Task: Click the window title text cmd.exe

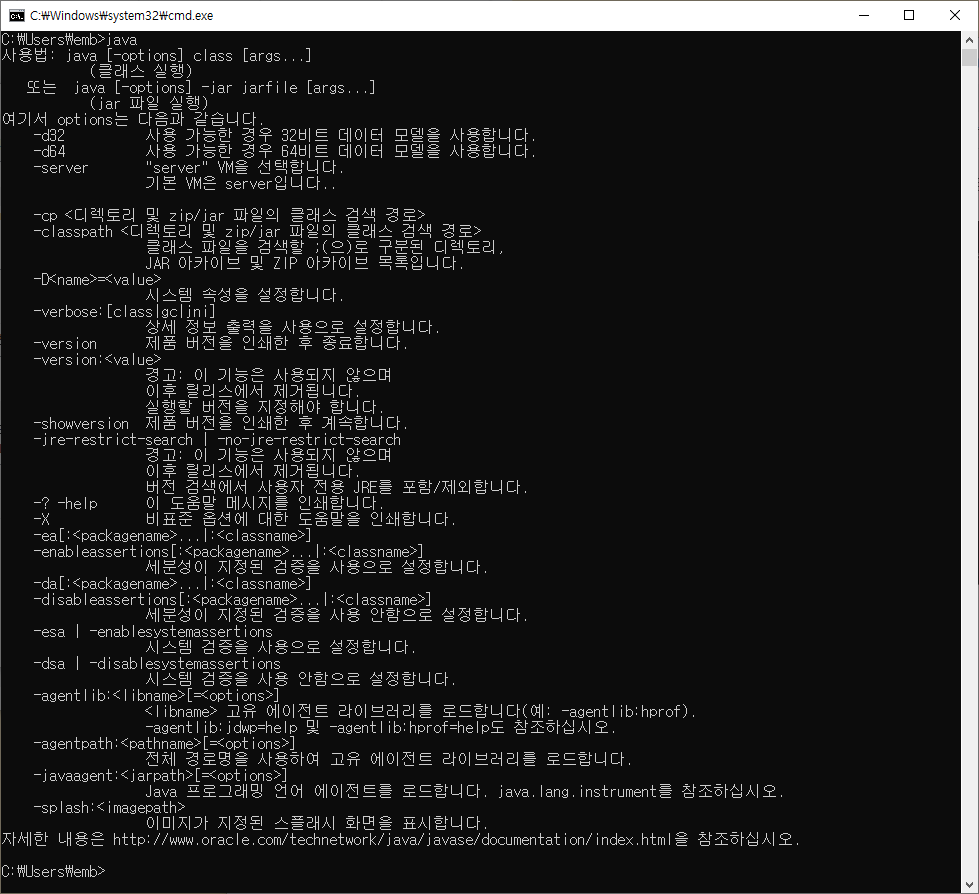Action: click(122, 16)
